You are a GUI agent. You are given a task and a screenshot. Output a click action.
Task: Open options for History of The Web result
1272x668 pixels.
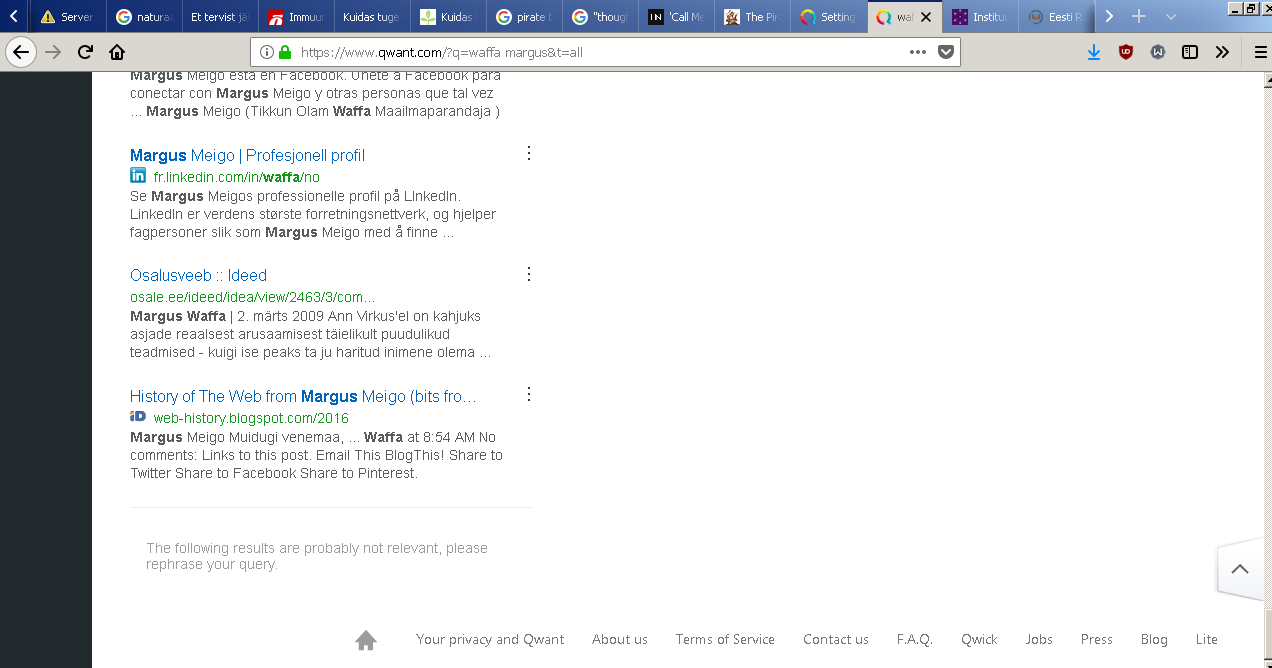pyautogui.click(x=529, y=394)
